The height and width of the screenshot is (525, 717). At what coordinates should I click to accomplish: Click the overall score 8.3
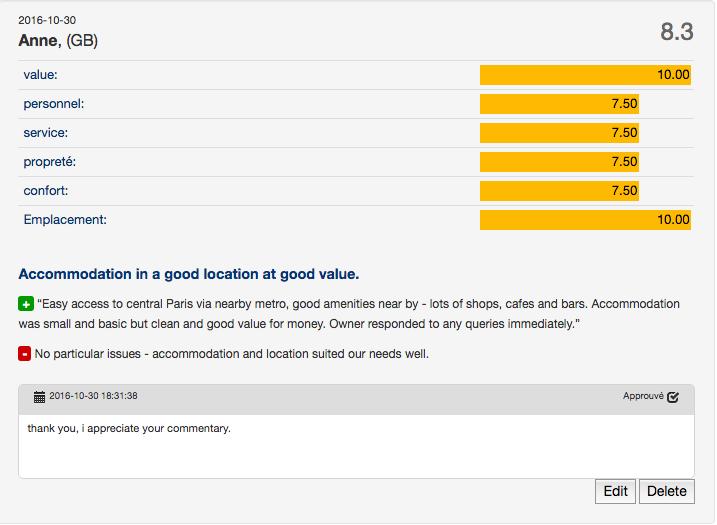point(677,32)
